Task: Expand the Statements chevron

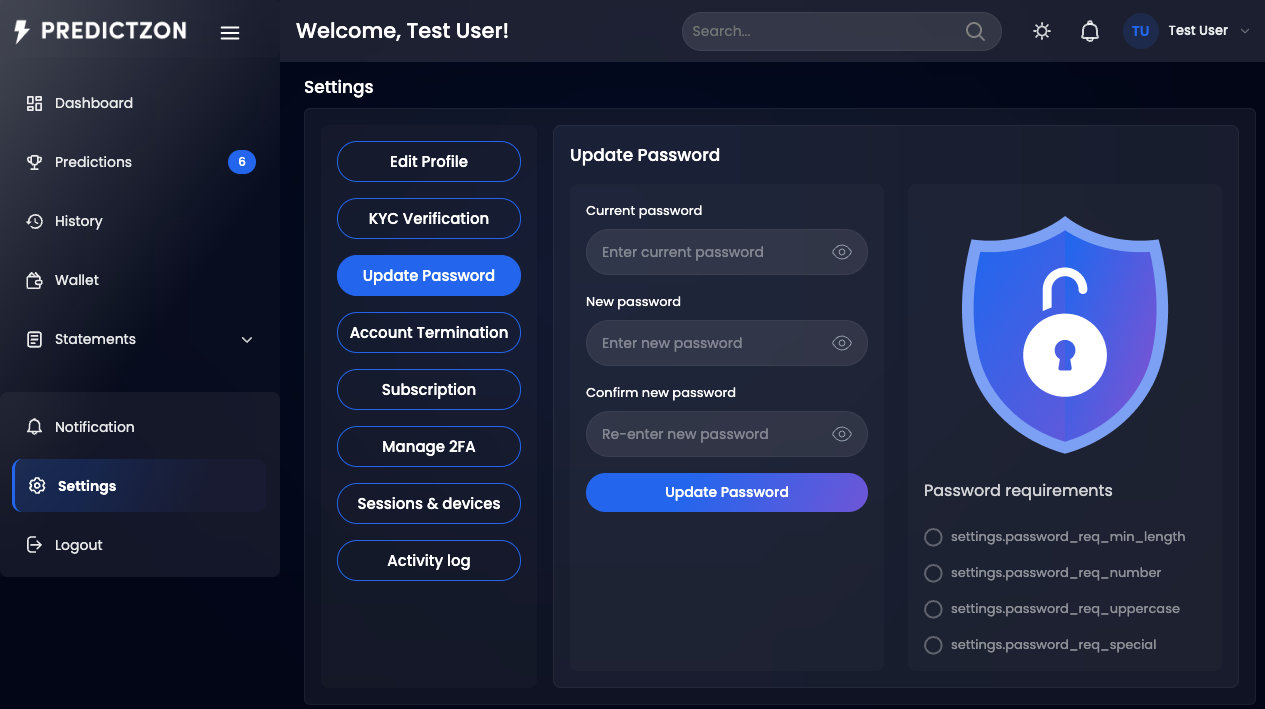Action: 247,340
